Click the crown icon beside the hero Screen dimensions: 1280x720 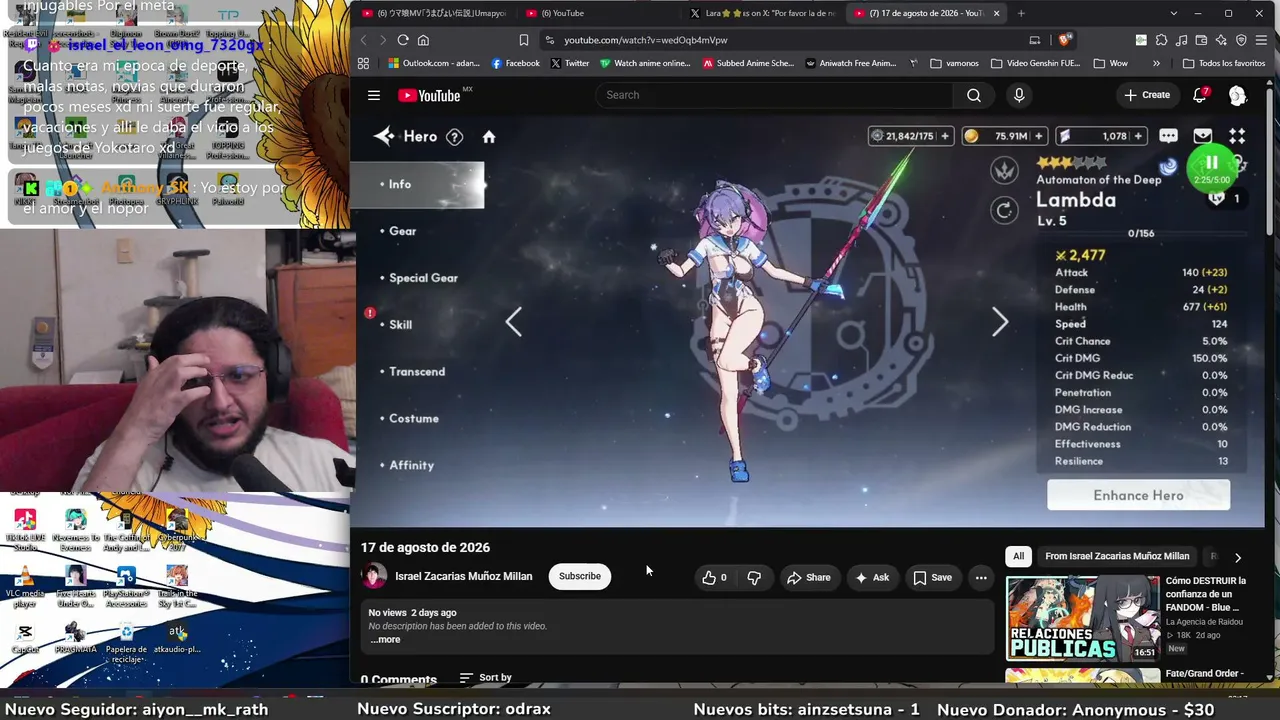point(1004,170)
